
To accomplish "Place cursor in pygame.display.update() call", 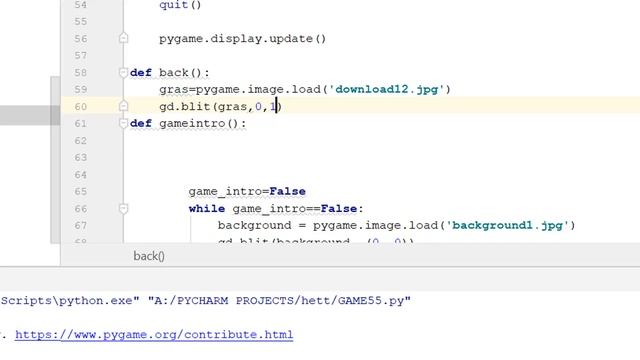I will [x=242, y=39].
